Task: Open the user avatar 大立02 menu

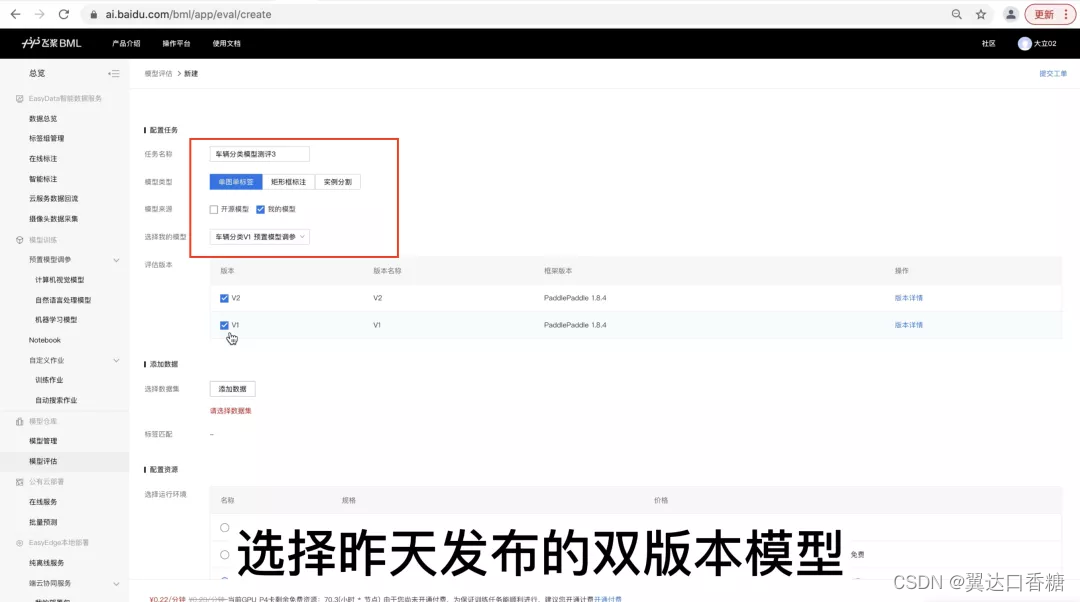Action: pyautogui.click(x=1037, y=43)
